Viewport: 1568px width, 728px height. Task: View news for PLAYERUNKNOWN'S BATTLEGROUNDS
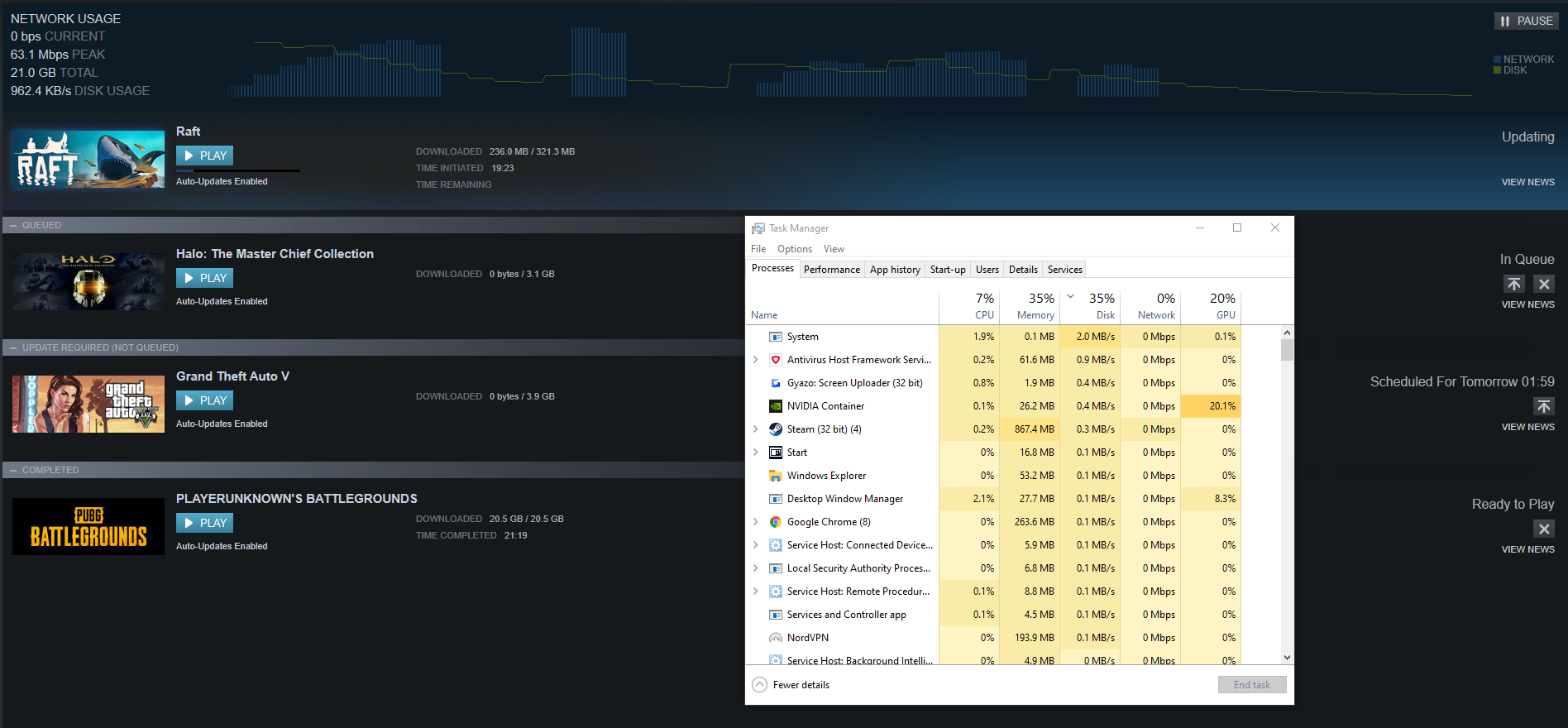(x=1528, y=549)
